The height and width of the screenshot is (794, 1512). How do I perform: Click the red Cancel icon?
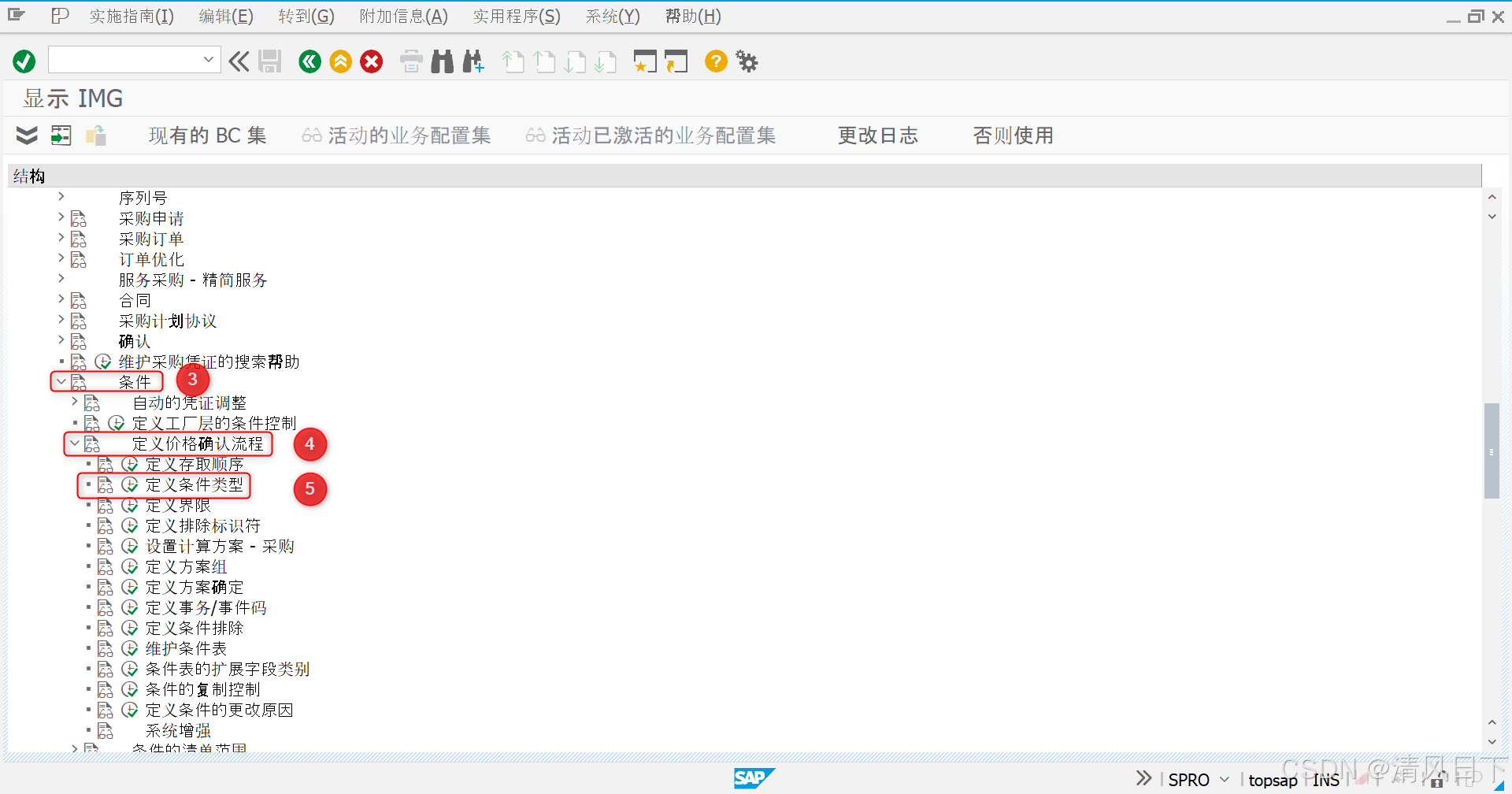(x=371, y=61)
